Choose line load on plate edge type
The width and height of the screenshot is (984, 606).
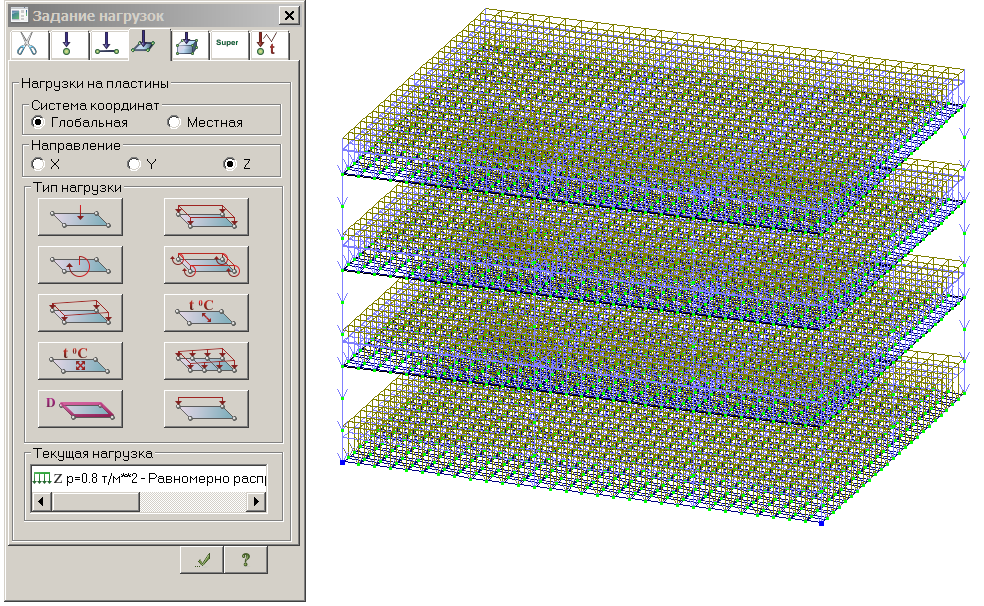206,409
